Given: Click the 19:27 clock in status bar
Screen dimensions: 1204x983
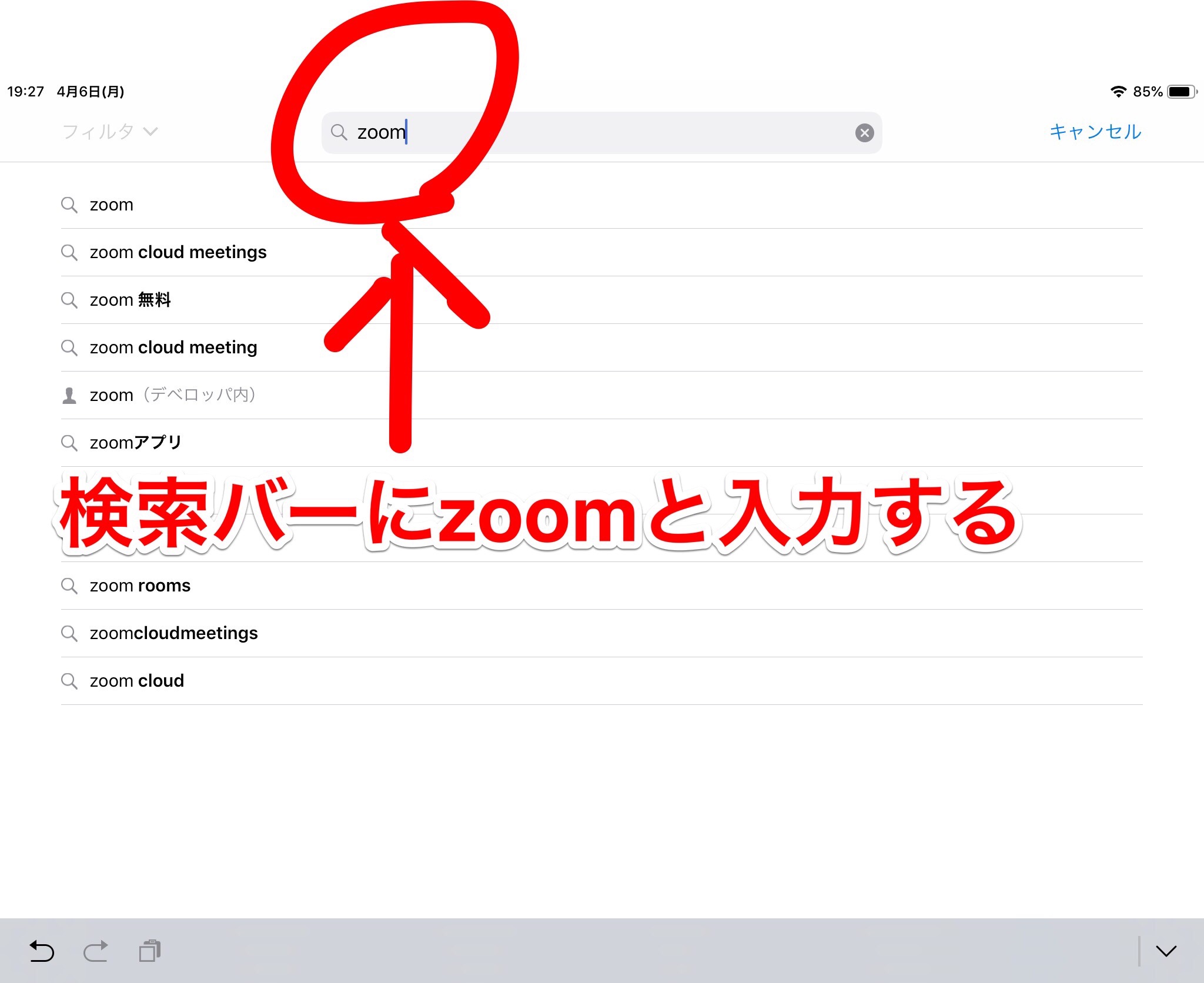Looking at the screenshot, I should pos(25,92).
